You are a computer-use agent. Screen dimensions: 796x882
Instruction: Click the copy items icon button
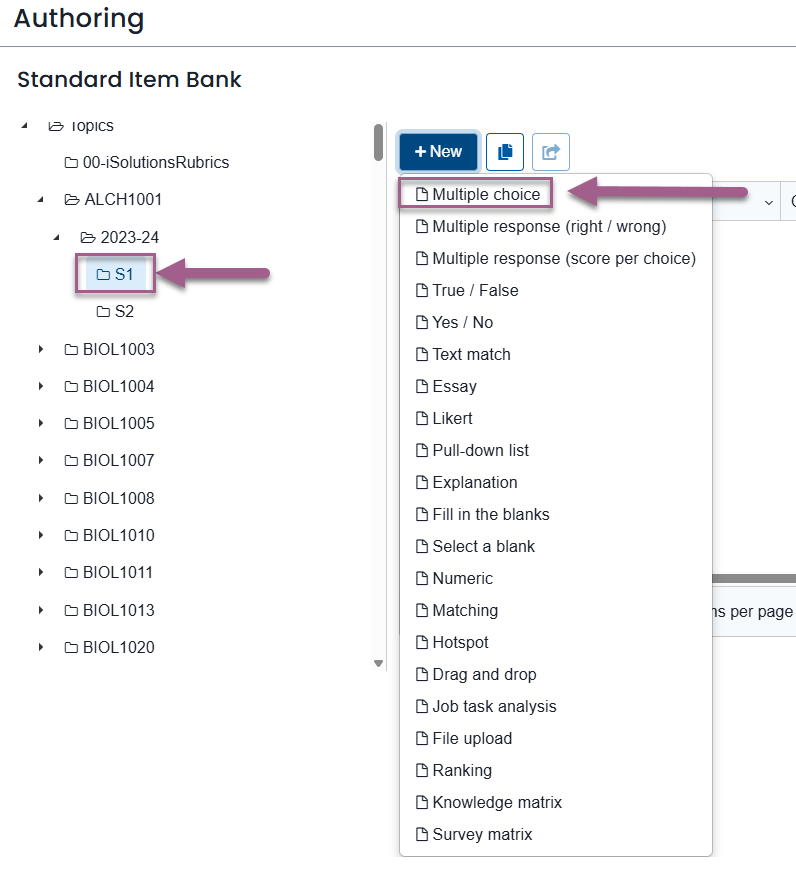505,152
